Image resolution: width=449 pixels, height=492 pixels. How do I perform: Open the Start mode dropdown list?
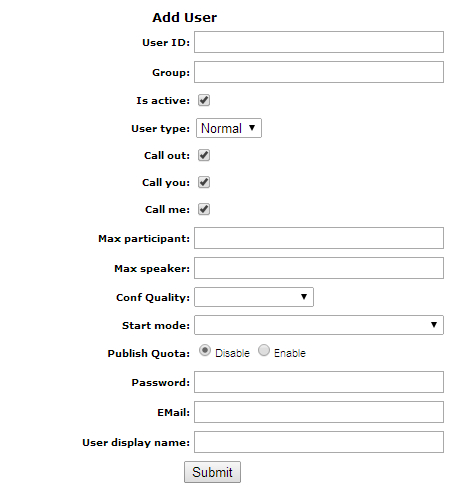pyautogui.click(x=319, y=325)
